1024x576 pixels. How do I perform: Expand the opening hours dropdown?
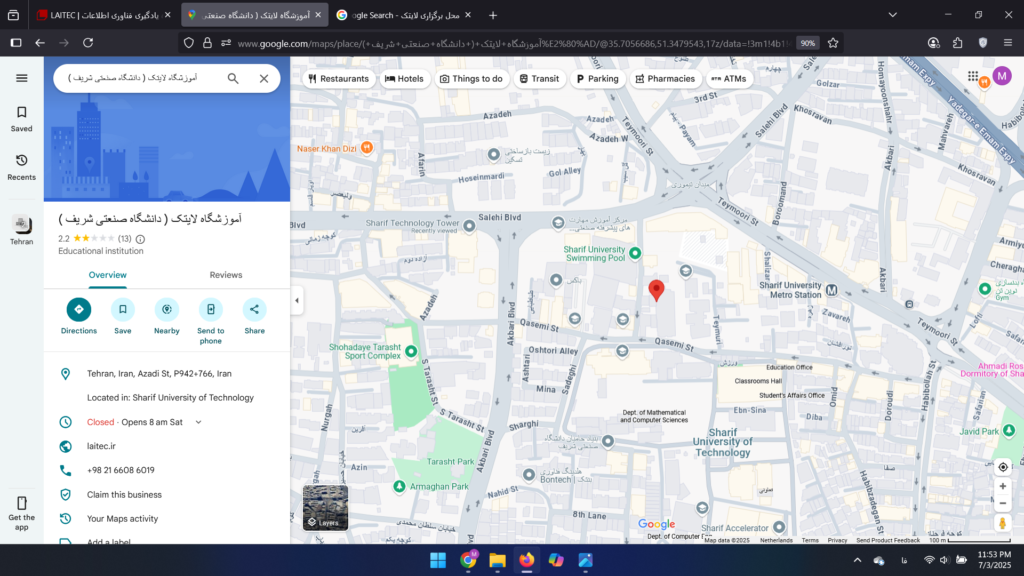coord(198,422)
